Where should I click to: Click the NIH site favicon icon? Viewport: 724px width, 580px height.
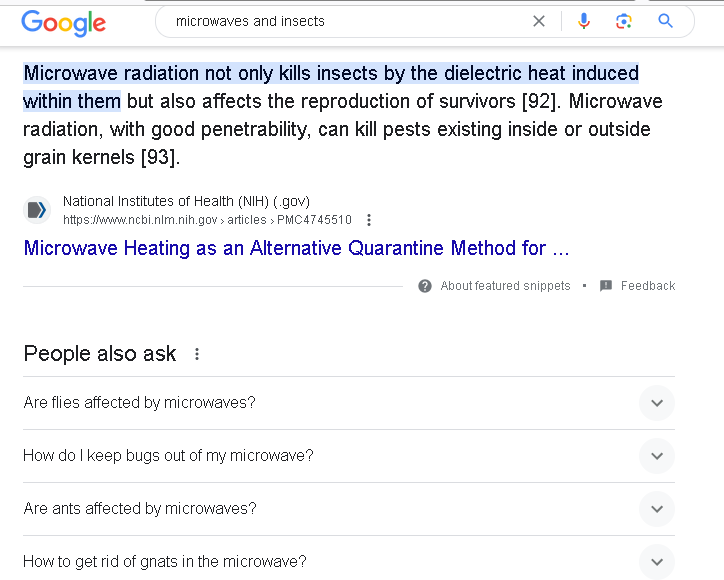click(37, 210)
